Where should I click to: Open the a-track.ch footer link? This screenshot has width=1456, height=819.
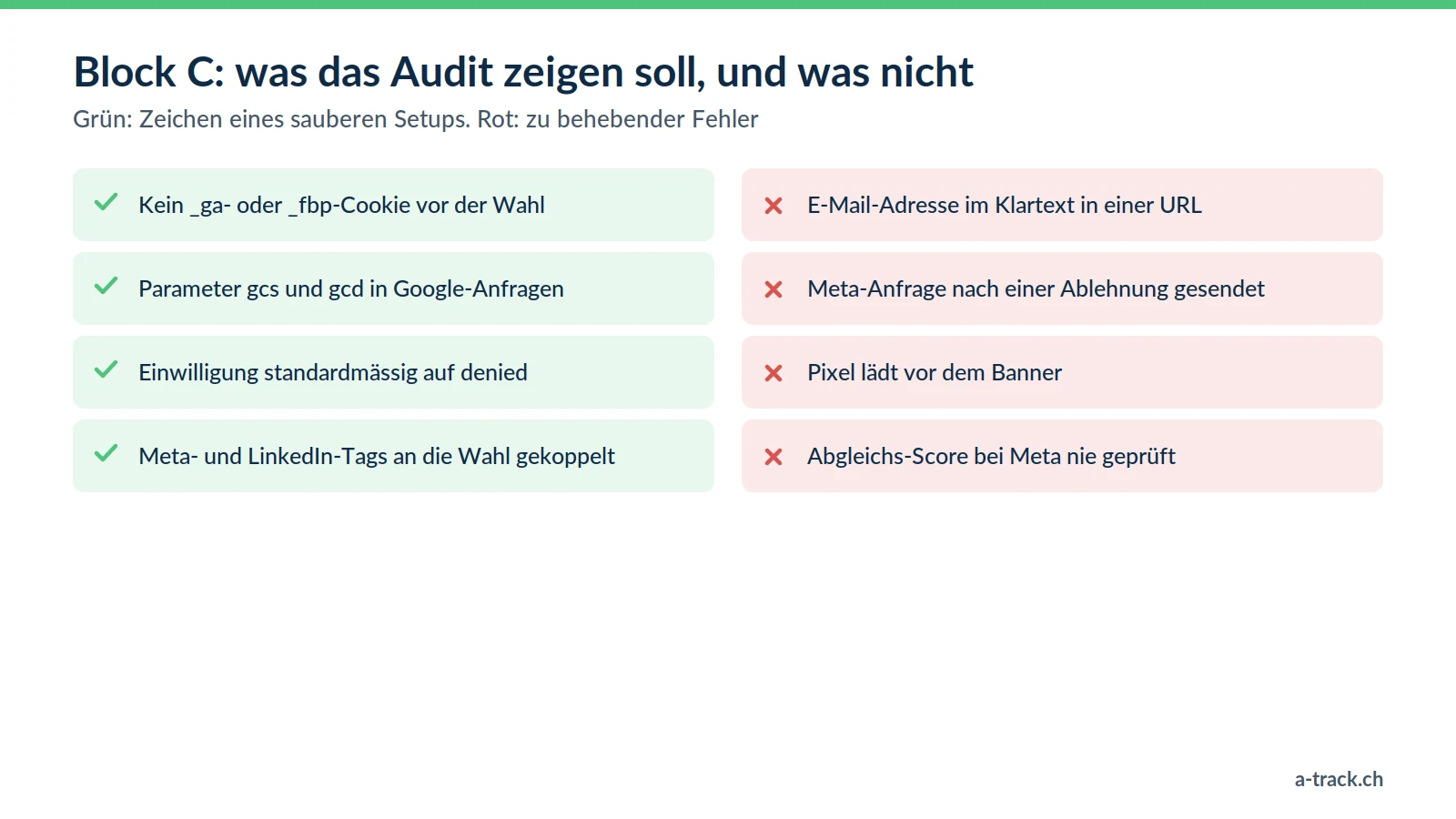point(1339,779)
